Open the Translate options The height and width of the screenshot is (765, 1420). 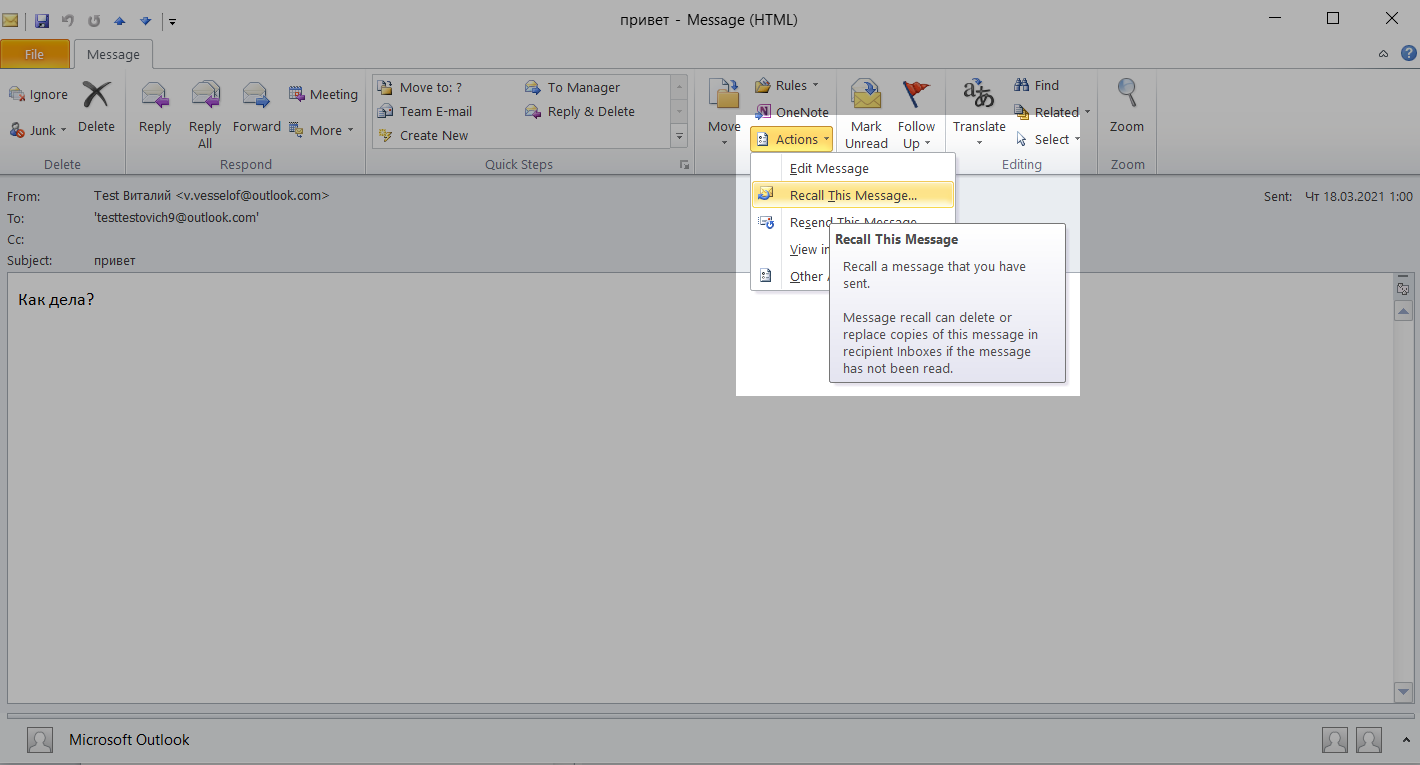click(x=979, y=112)
